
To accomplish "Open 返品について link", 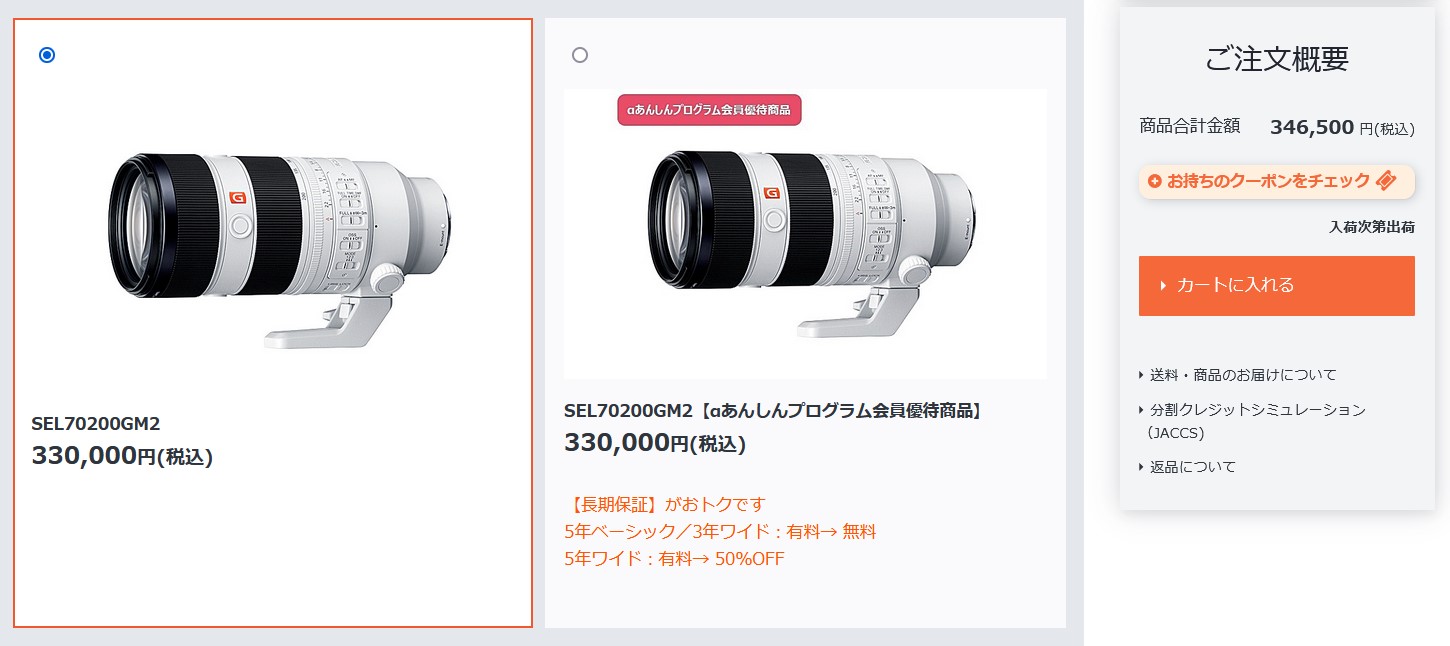I will (x=1192, y=467).
